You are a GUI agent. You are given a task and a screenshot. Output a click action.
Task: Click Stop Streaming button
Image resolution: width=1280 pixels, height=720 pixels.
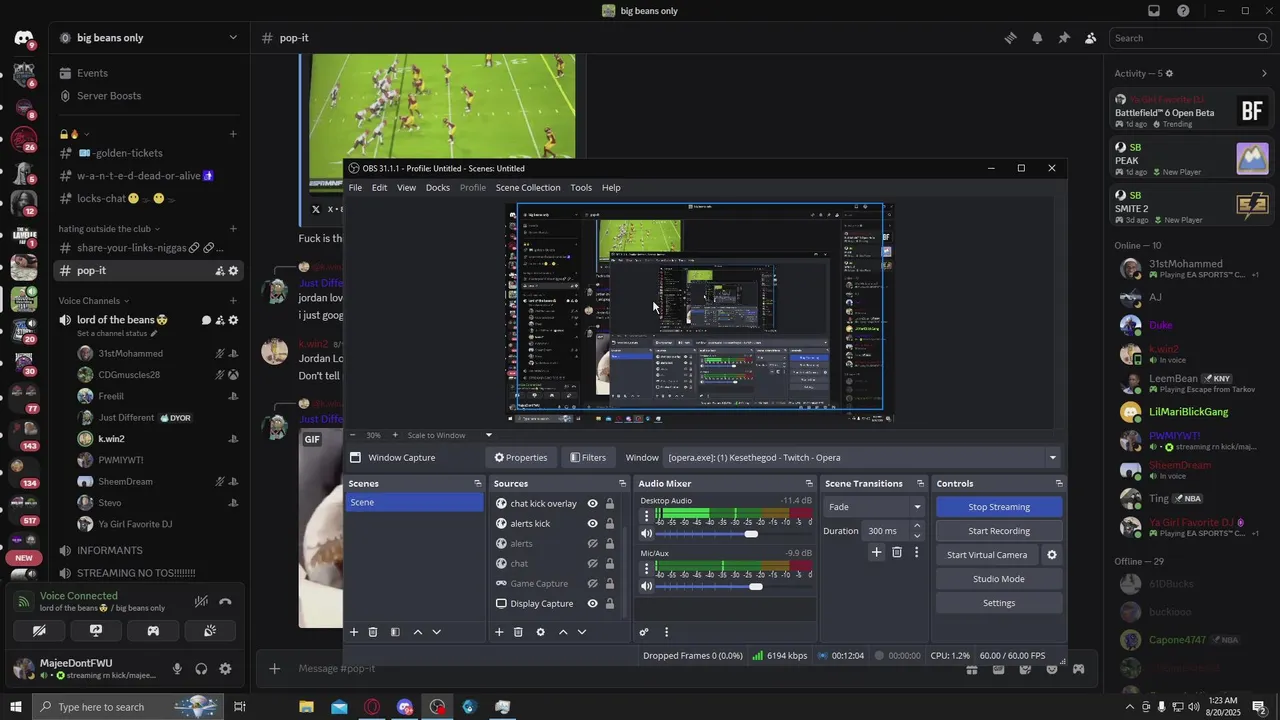click(x=999, y=507)
